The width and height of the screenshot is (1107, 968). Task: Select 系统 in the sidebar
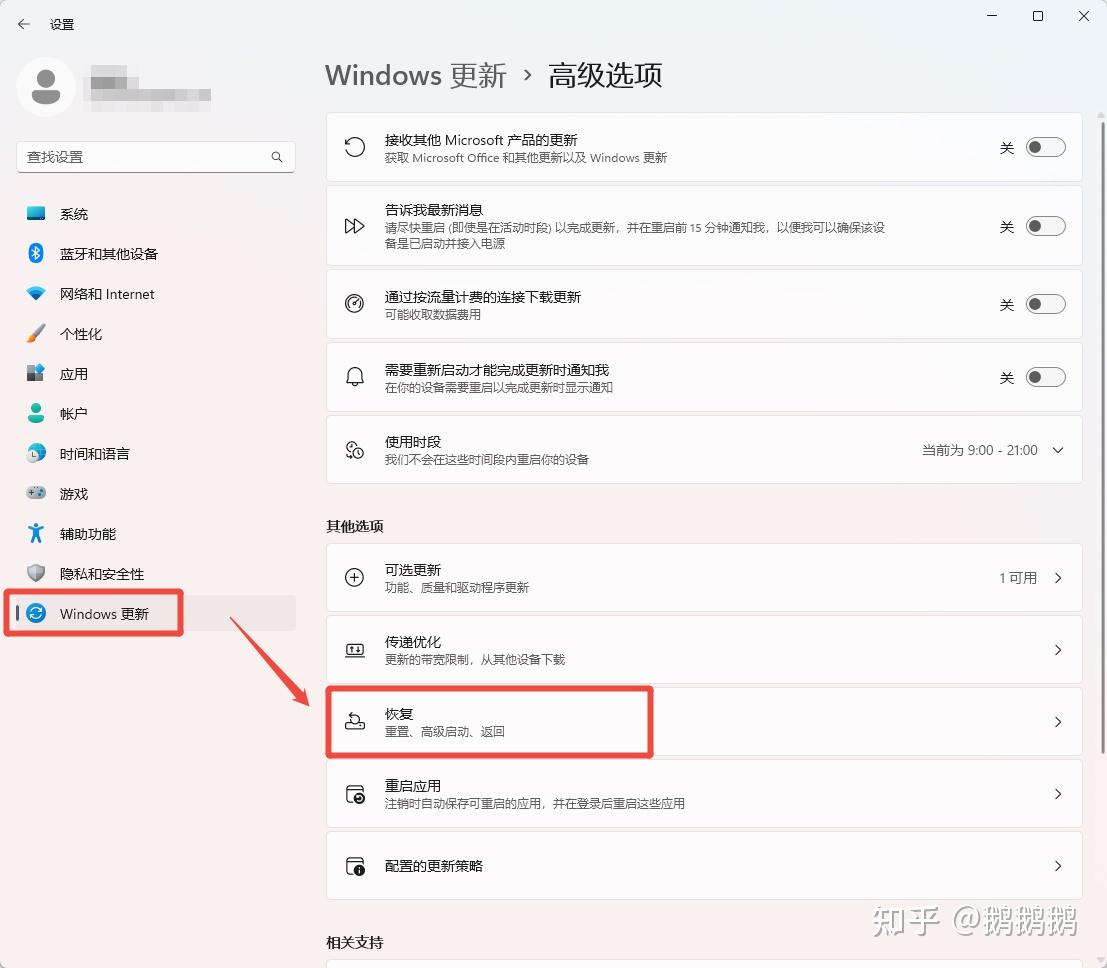[x=155, y=213]
